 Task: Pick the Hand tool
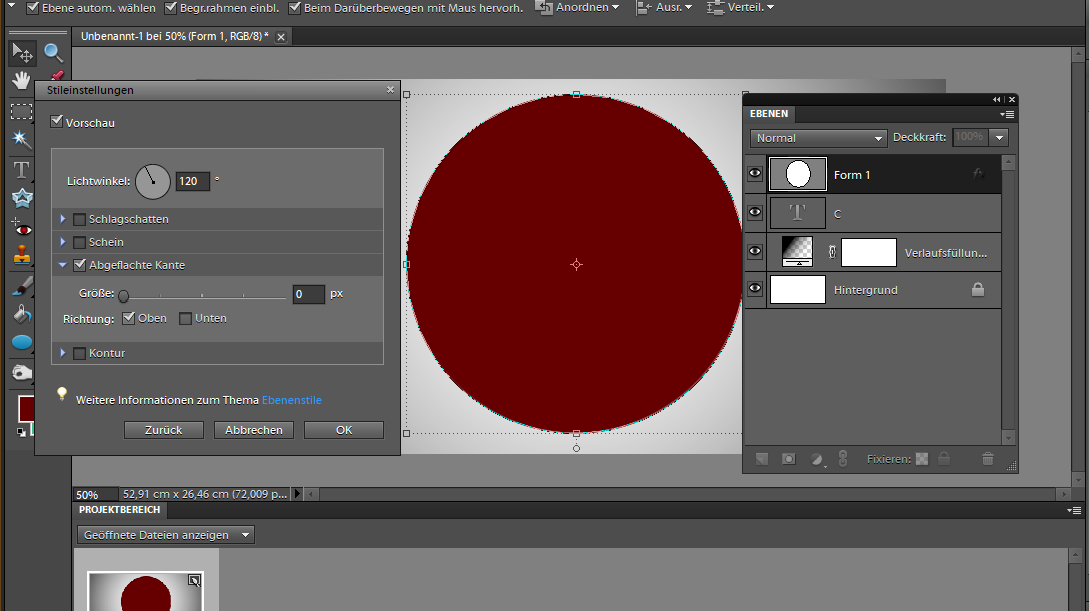(x=22, y=81)
